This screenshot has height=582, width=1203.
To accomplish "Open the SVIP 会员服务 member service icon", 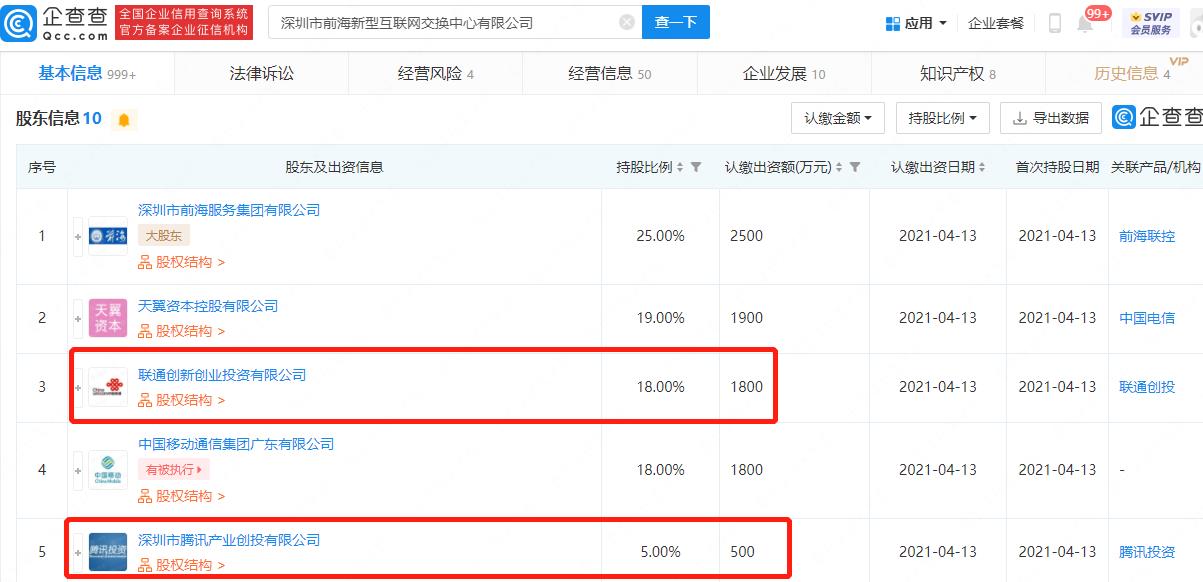I will (1151, 22).
